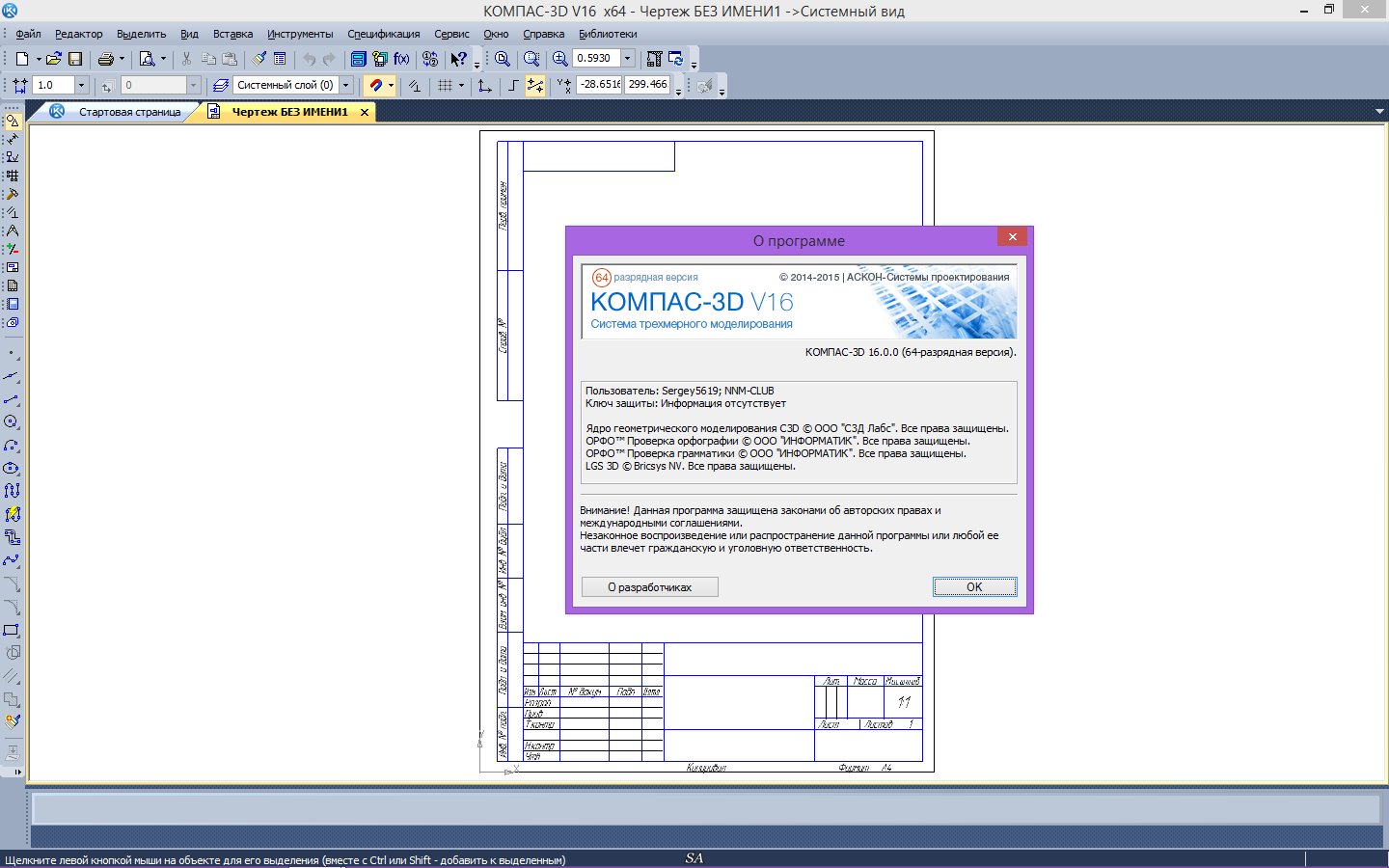Expand the Snaps magnet dropdown arrow
This screenshot has height=868, width=1389.
click(391, 85)
